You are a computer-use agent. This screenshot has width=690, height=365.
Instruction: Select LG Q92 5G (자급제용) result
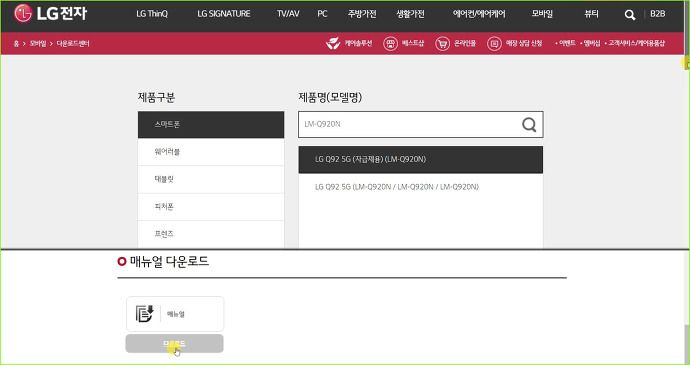421,159
